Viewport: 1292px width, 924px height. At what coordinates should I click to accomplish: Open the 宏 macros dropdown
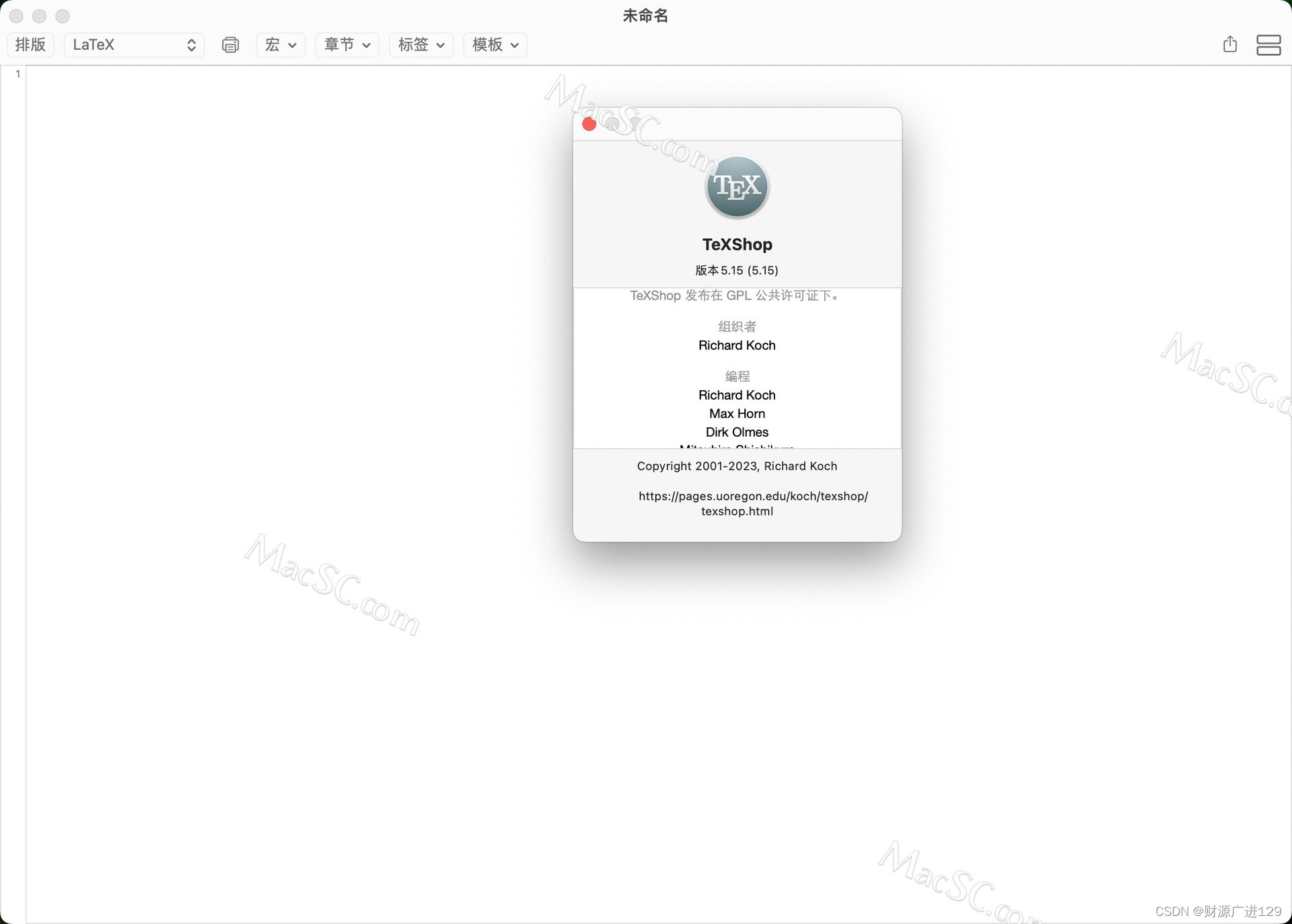pyautogui.click(x=280, y=44)
